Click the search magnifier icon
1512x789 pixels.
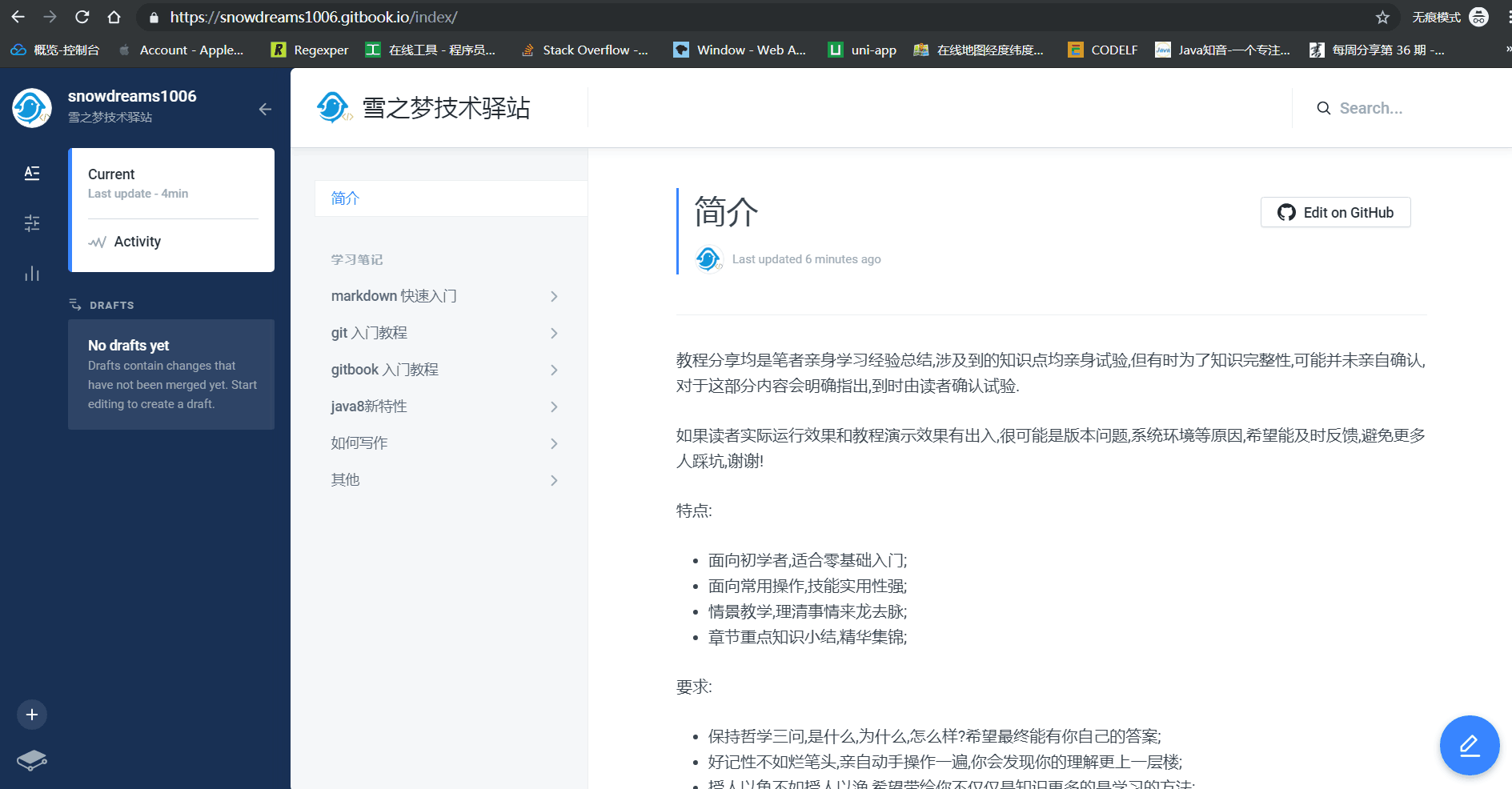click(x=1324, y=108)
